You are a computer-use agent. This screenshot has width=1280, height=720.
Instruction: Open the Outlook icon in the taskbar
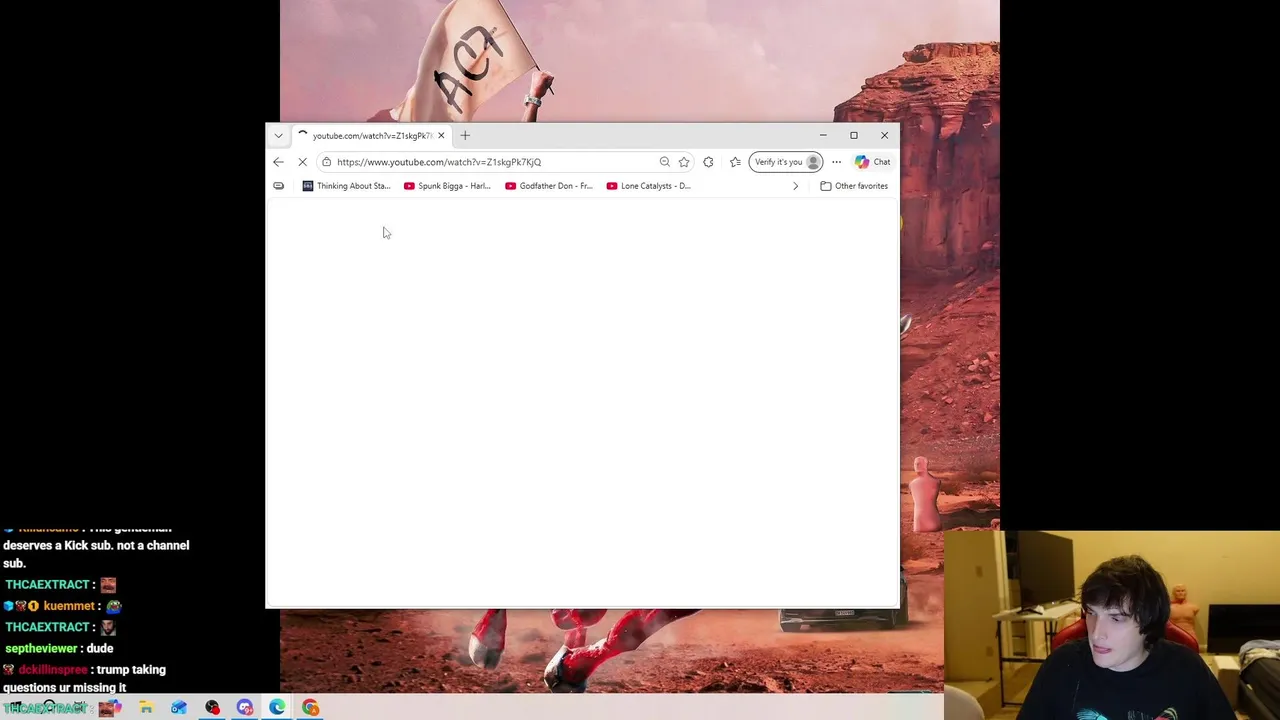179,708
